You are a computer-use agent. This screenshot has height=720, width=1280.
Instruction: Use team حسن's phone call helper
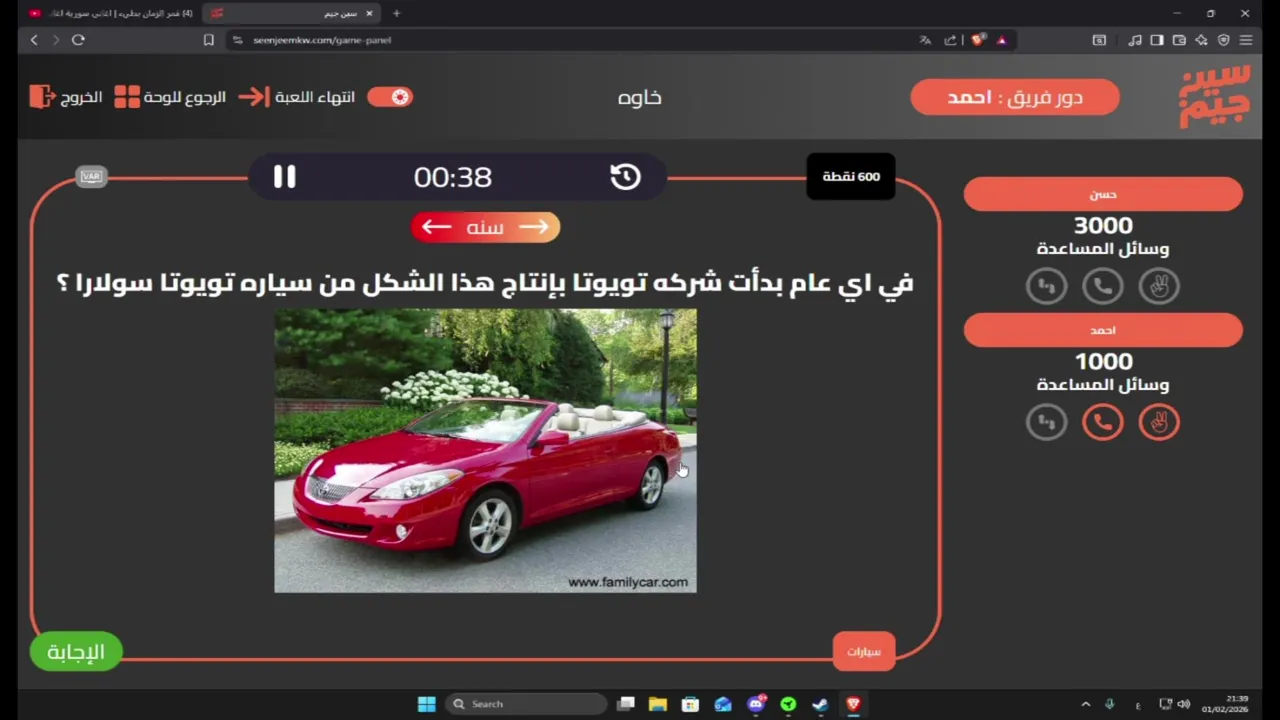coord(1103,286)
